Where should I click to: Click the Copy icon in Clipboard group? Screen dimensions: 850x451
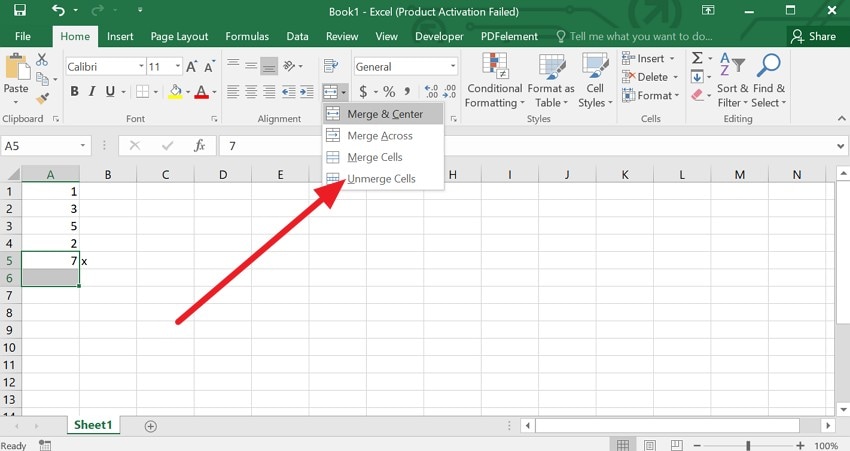42,79
